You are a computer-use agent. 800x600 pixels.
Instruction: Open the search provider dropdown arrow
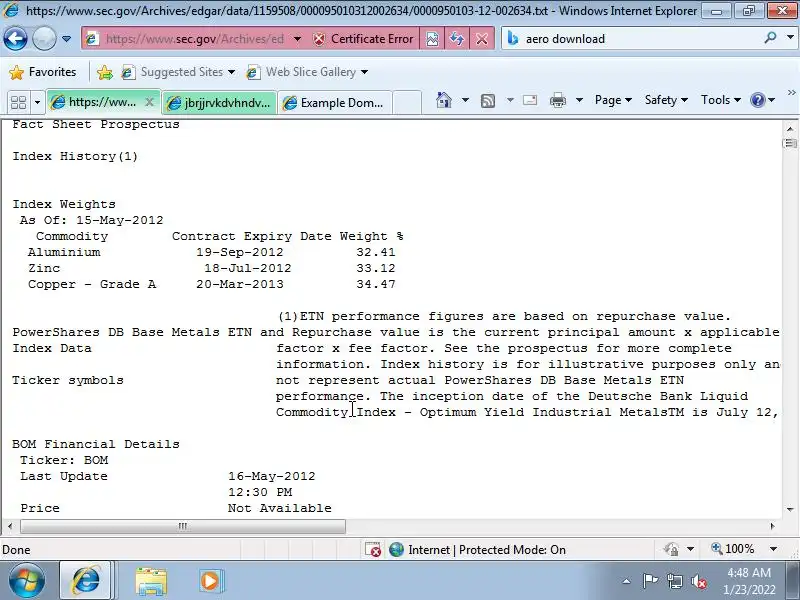[790, 38]
